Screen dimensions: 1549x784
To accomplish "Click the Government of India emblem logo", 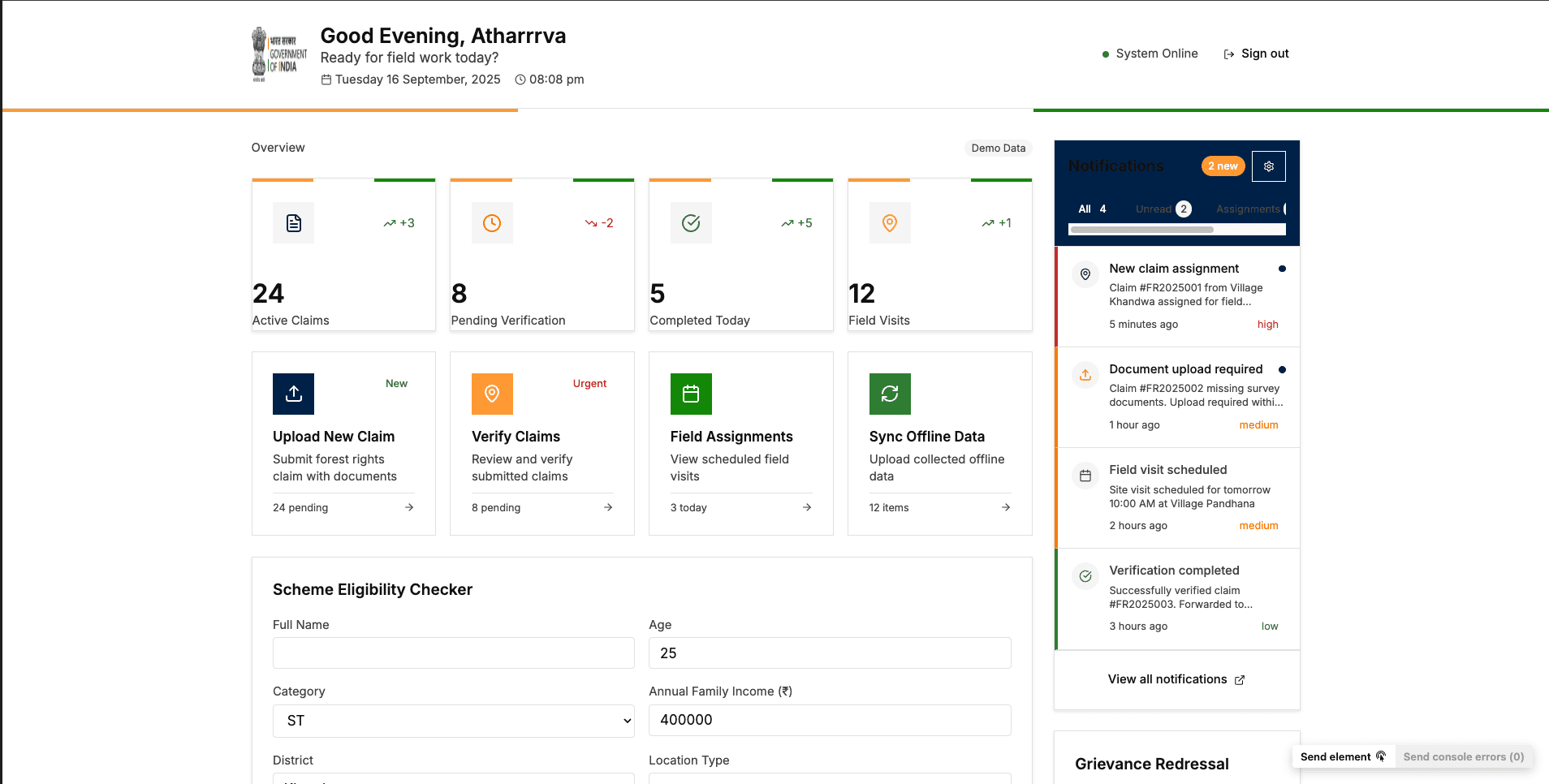I will pyautogui.click(x=279, y=54).
